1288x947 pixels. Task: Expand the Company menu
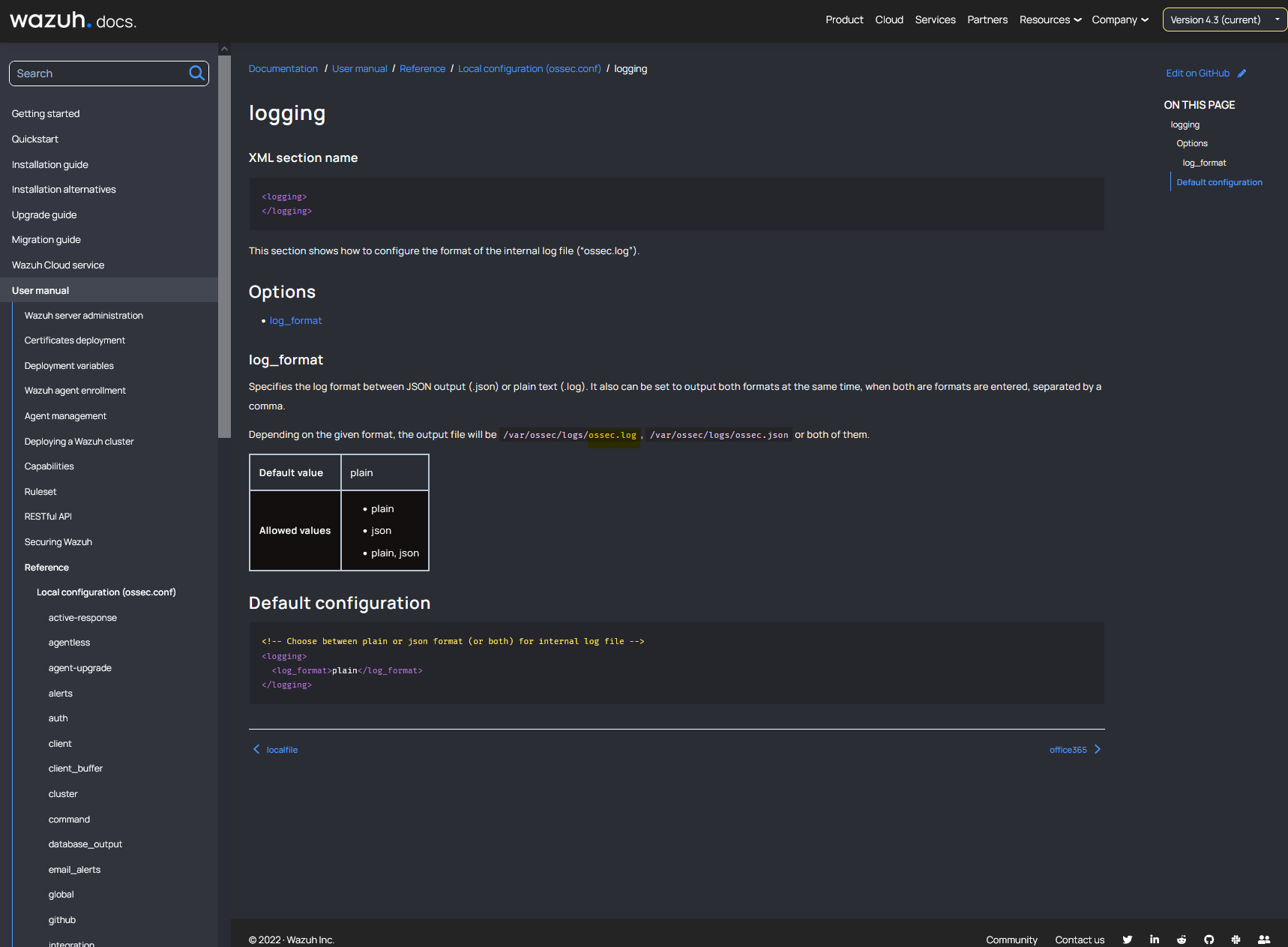click(1119, 19)
